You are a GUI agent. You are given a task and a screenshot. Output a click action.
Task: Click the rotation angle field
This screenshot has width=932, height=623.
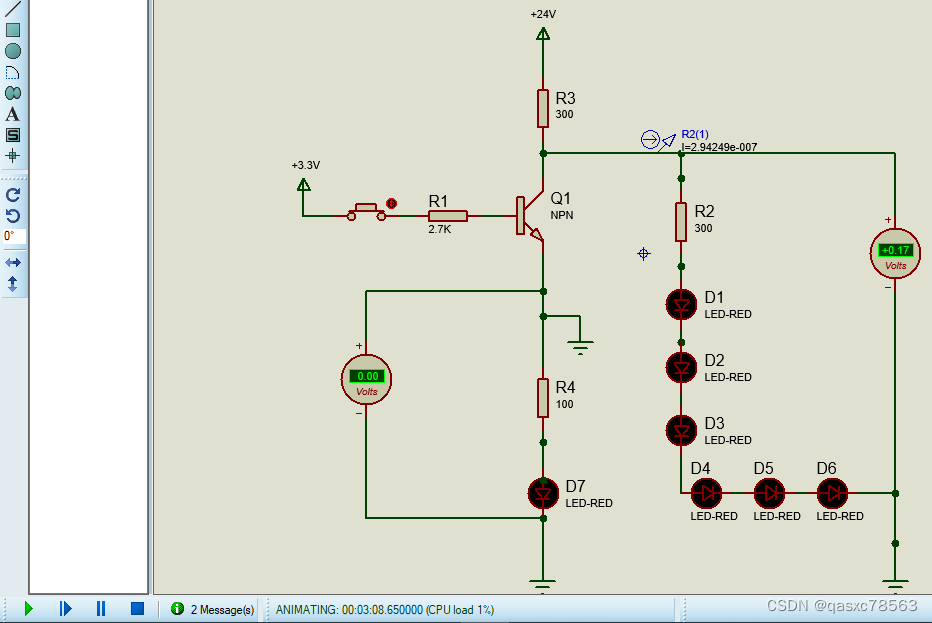pos(14,236)
